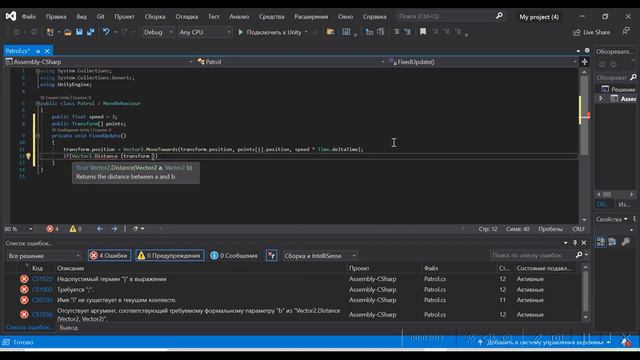This screenshot has height=360, width=640.
Task: Click the categorized view icon in the Properties panel
Action: 600,242
